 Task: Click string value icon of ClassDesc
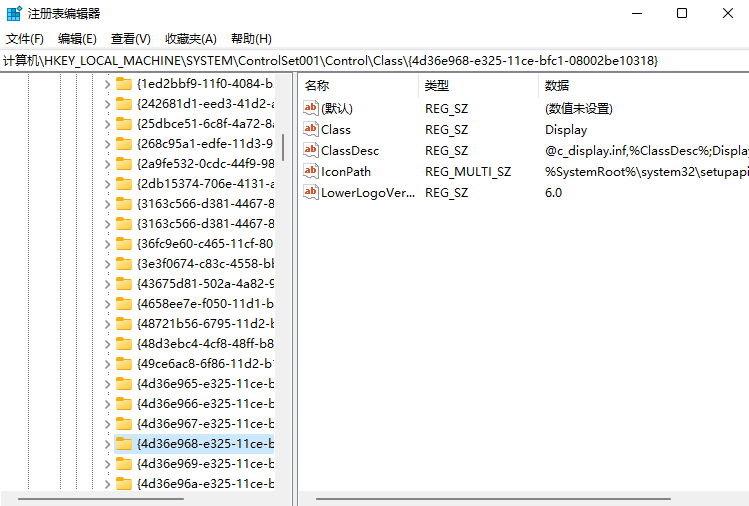click(x=310, y=150)
